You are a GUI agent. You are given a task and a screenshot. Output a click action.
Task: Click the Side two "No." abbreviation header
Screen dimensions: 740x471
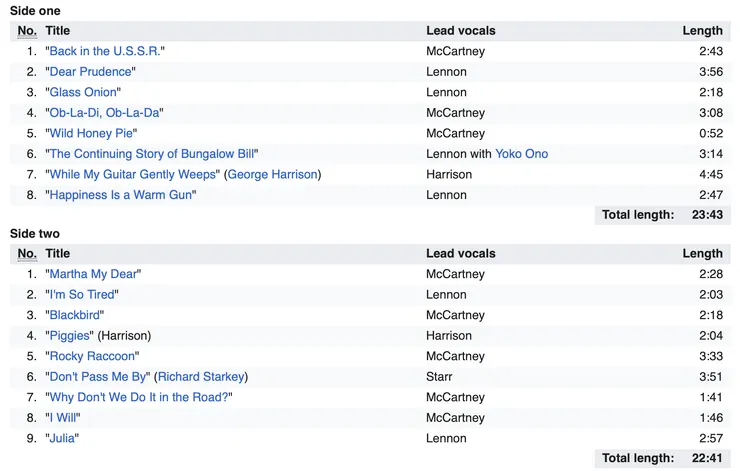(x=27, y=254)
